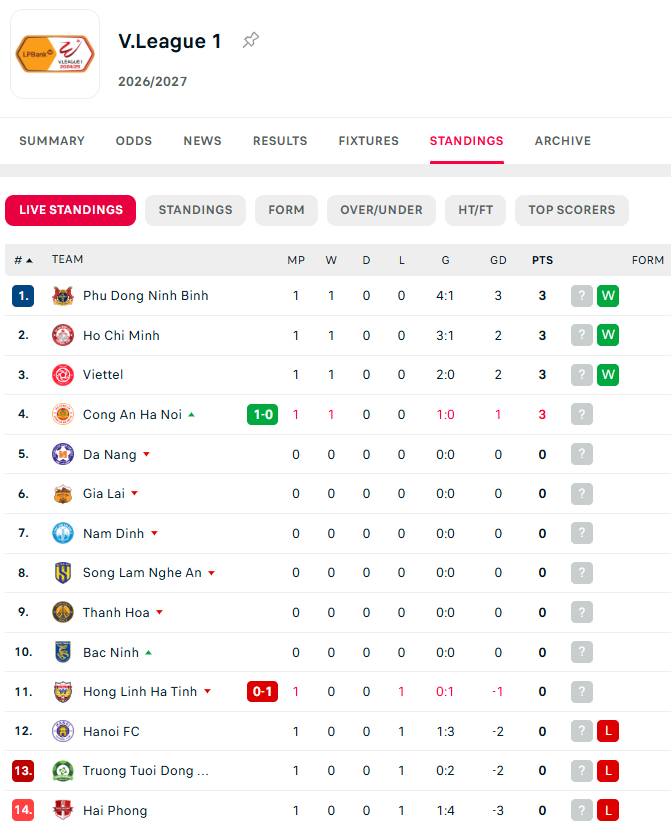Click Truong Tuoi Dong club crest
The height and width of the screenshot is (828, 671).
[x=63, y=771]
